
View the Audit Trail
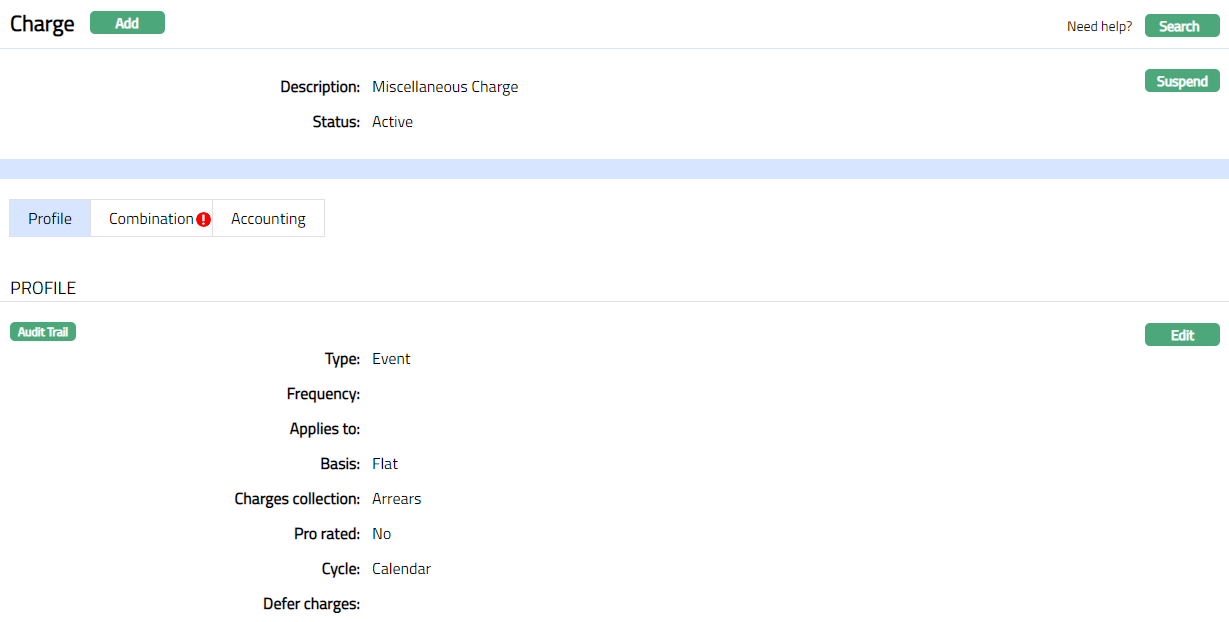pyautogui.click(x=43, y=332)
